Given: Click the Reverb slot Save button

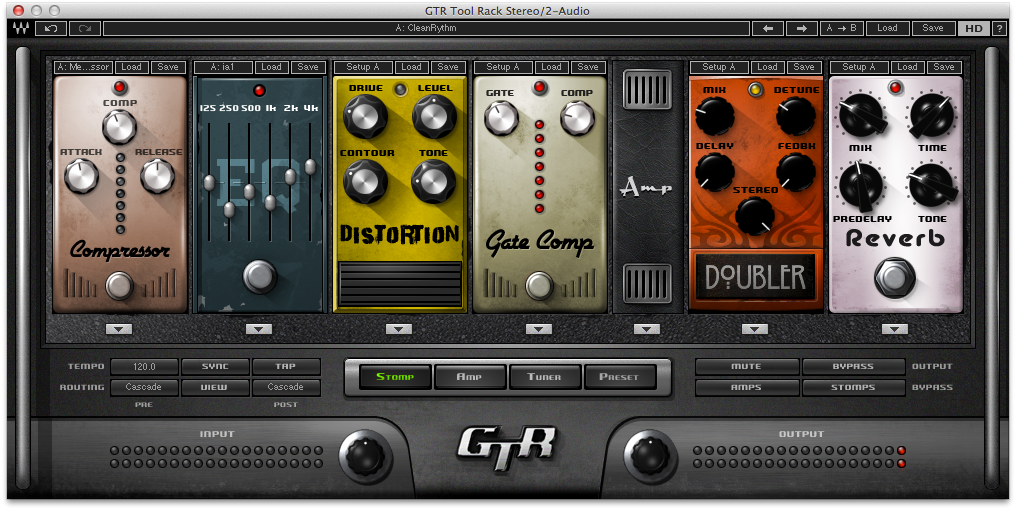Looking at the screenshot, I should click(x=943, y=67).
